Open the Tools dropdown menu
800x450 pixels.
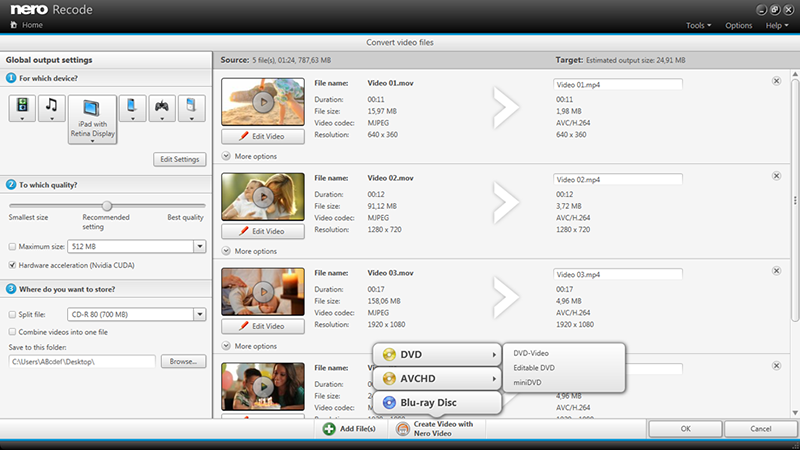pyautogui.click(x=698, y=25)
